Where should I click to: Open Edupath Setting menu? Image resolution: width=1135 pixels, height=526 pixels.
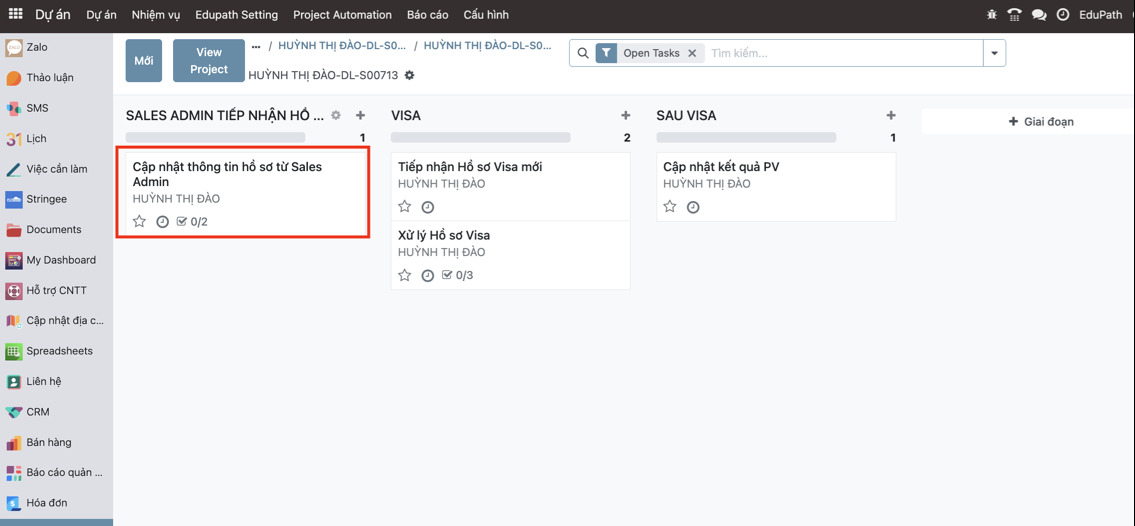tap(236, 14)
